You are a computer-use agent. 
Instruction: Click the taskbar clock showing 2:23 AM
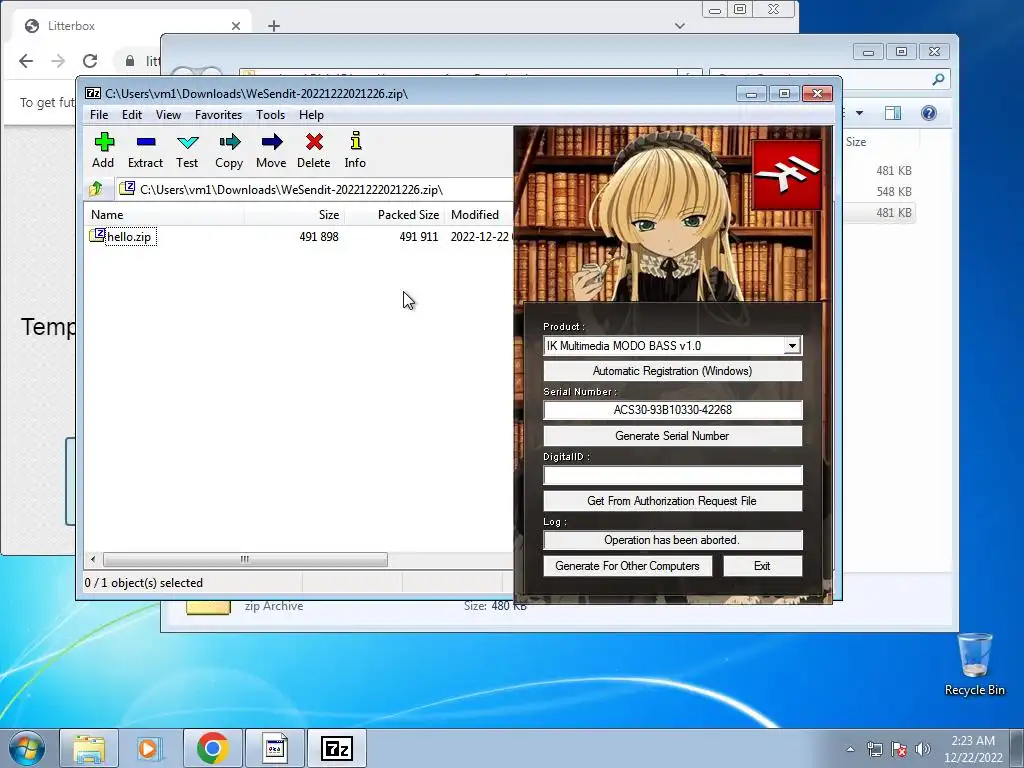(x=973, y=749)
